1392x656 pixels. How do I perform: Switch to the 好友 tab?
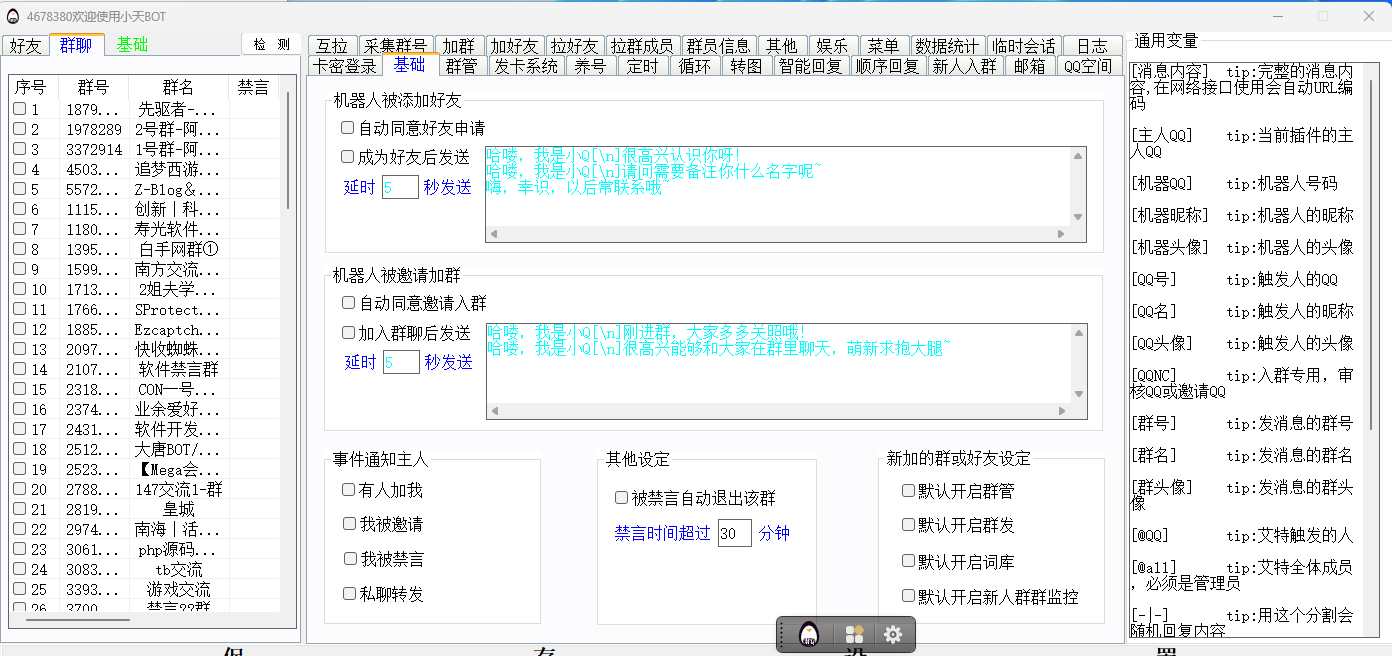click(26, 45)
